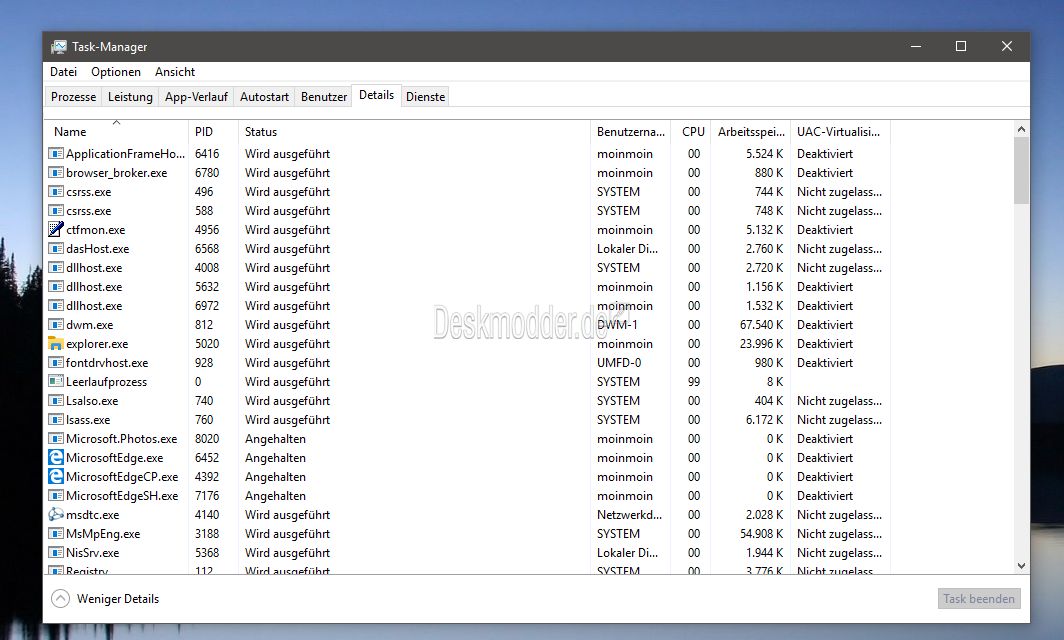This screenshot has width=1064, height=640.
Task: Click the DWM-1 user name cell
Action: [x=618, y=324]
